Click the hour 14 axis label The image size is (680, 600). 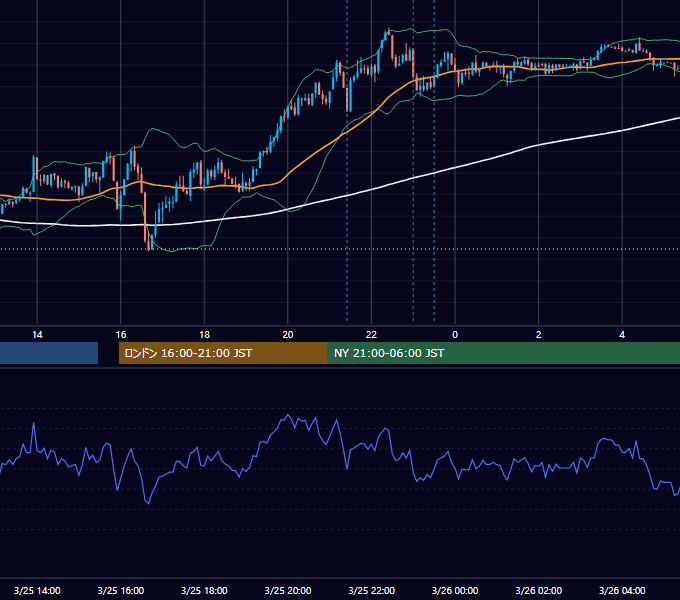click(x=37, y=335)
